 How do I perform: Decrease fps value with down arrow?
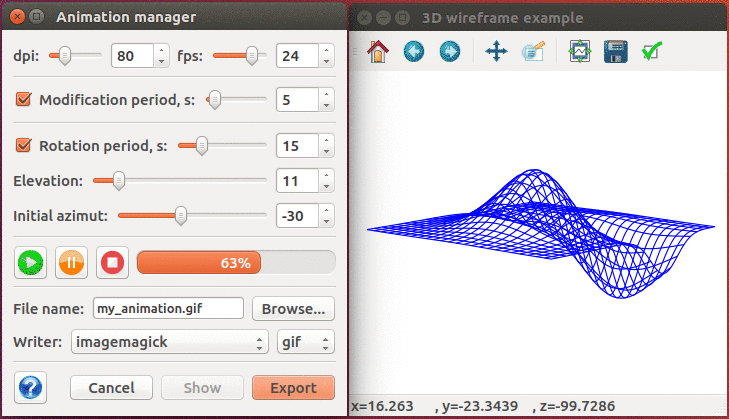click(326, 61)
